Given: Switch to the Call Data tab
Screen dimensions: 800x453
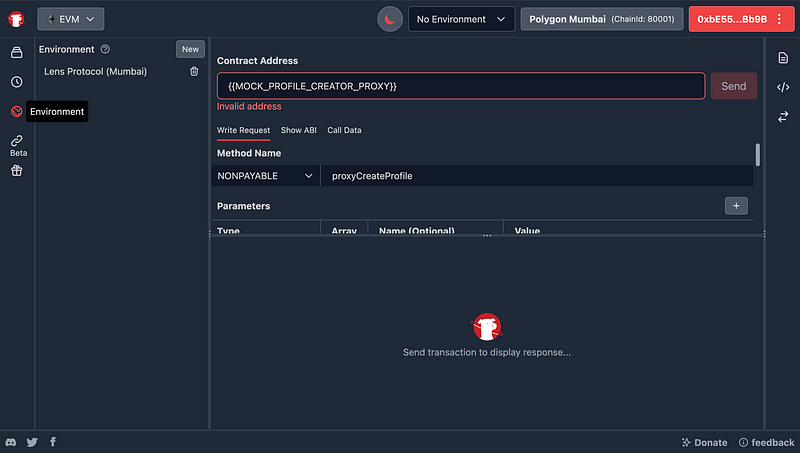Looking at the screenshot, I should click(x=344, y=130).
